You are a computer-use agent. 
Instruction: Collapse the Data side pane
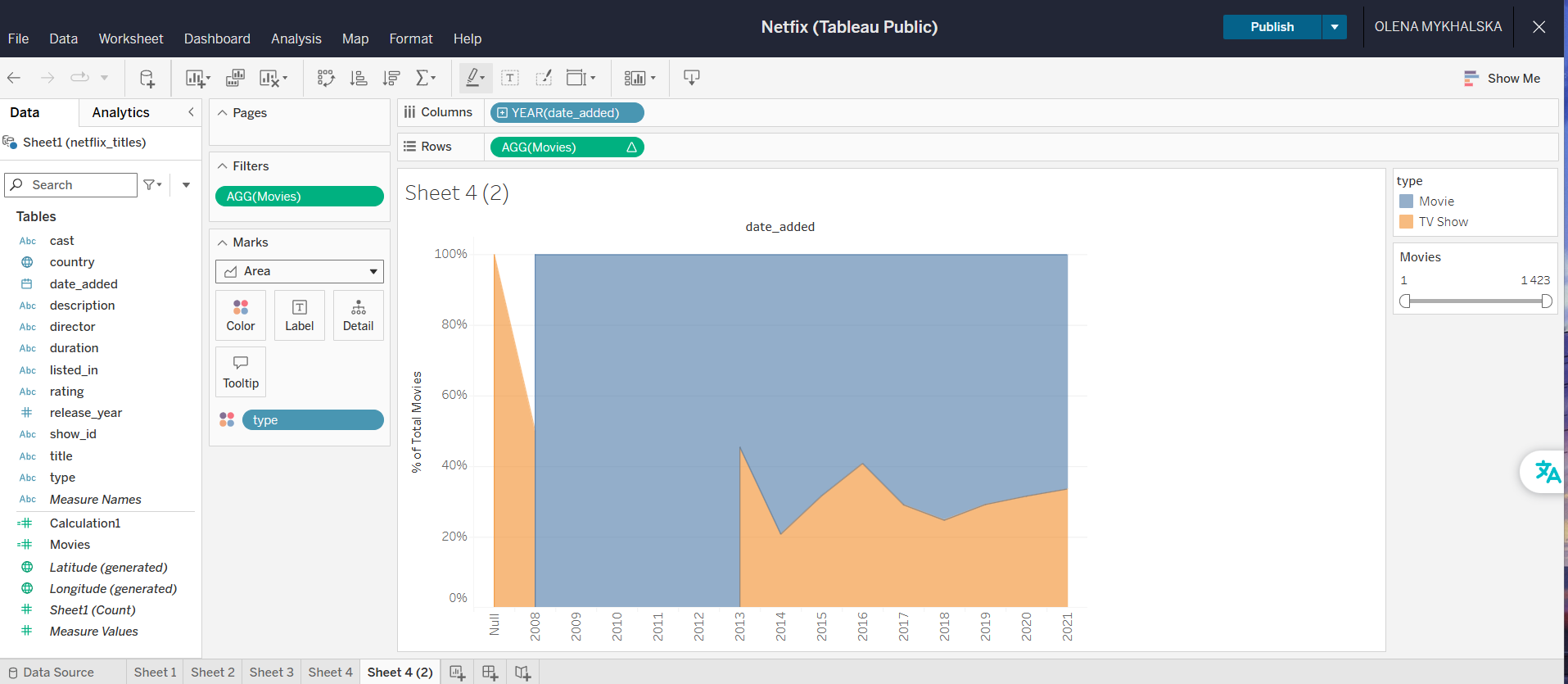[191, 112]
